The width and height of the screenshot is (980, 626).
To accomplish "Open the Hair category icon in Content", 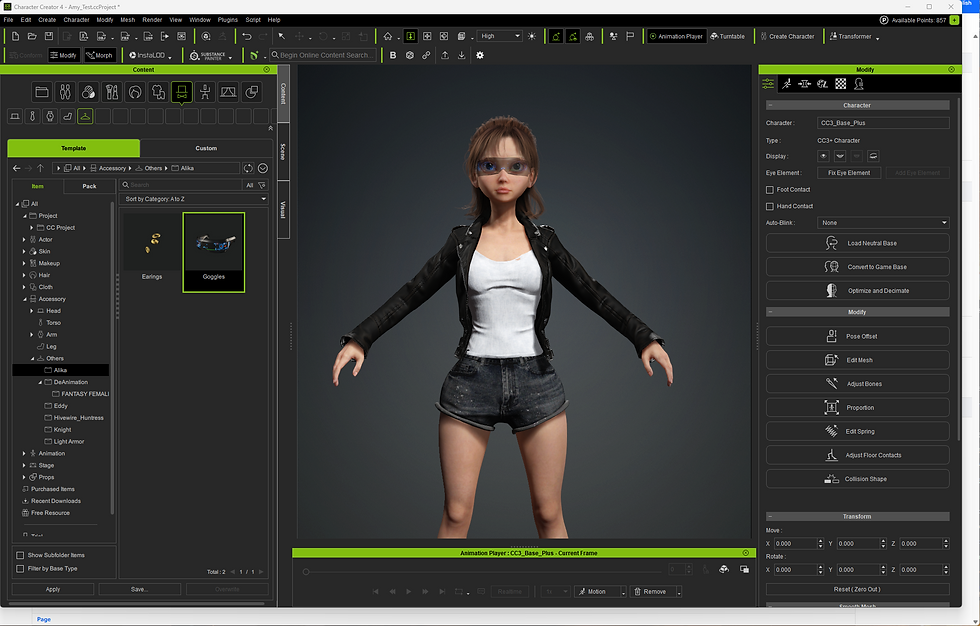I will pyautogui.click(x=134, y=92).
